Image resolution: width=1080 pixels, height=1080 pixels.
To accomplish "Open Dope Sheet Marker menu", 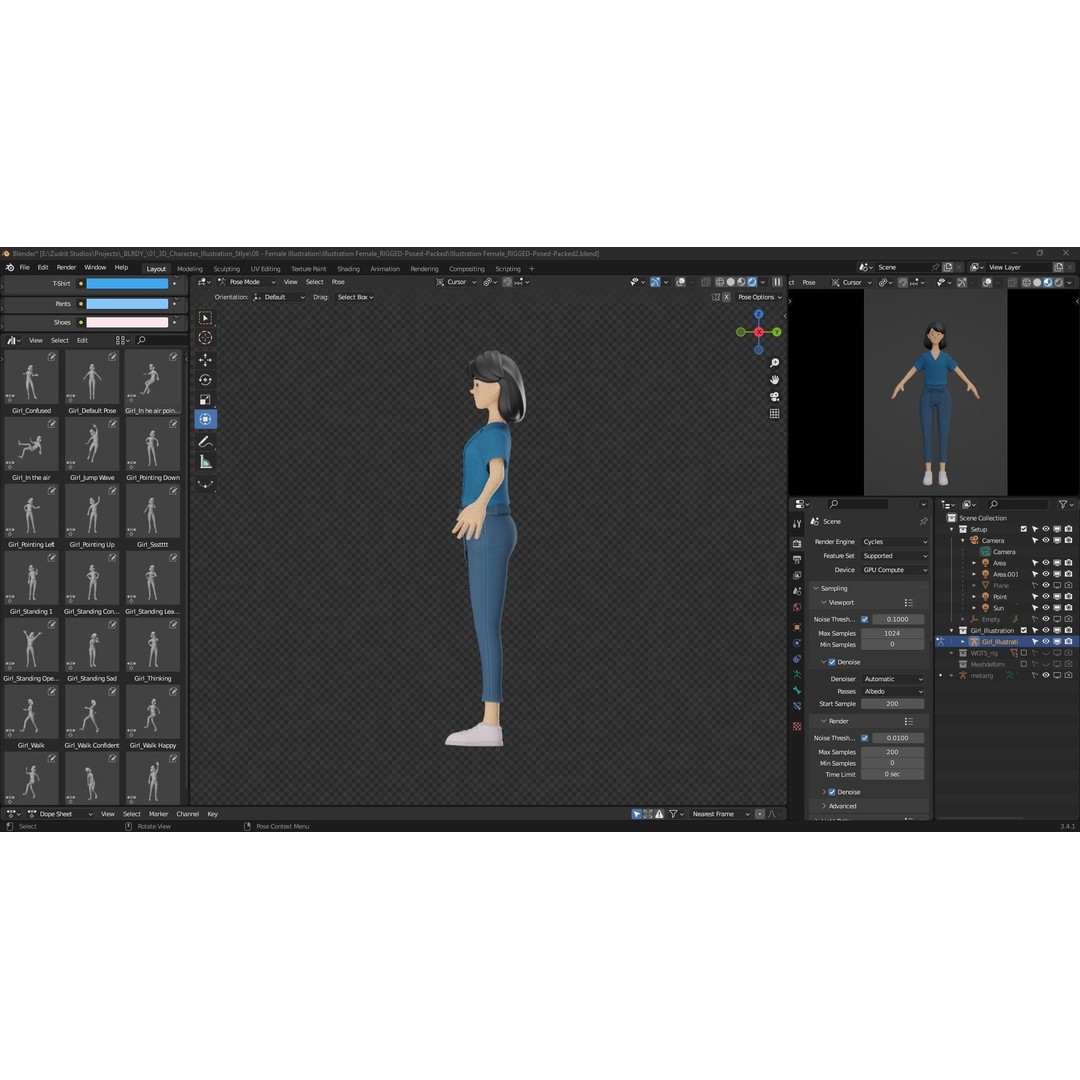I will [x=158, y=814].
